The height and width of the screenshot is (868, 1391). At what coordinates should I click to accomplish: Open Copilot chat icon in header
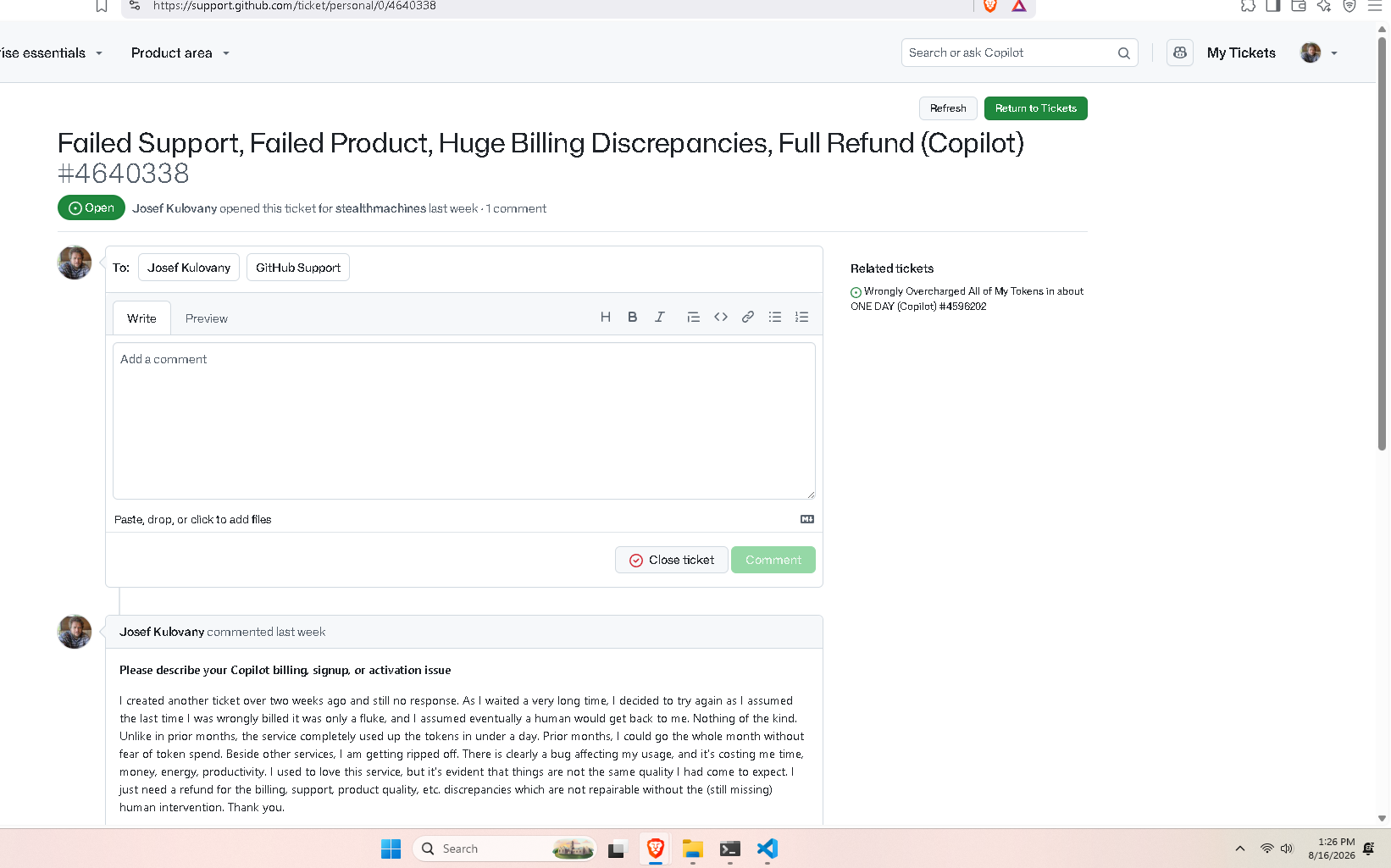click(1180, 53)
